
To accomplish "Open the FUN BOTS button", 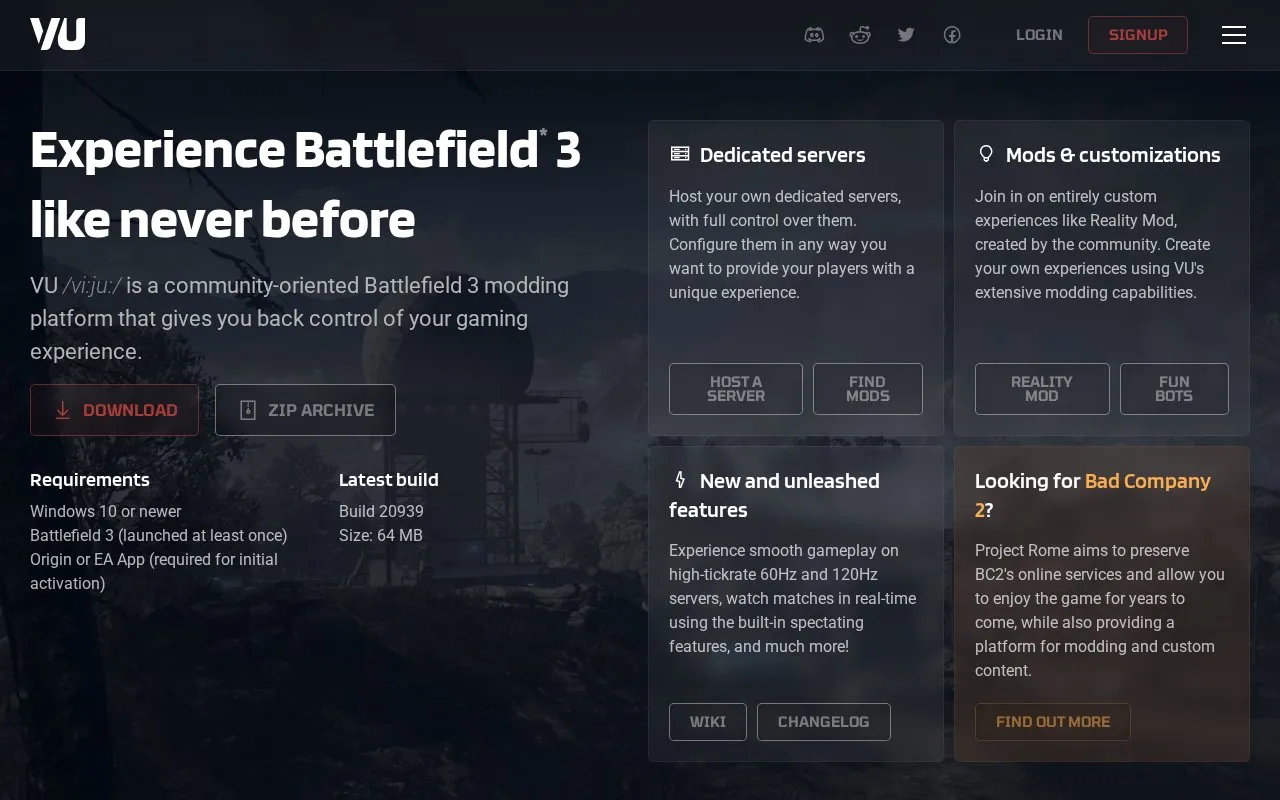I will point(1174,389).
